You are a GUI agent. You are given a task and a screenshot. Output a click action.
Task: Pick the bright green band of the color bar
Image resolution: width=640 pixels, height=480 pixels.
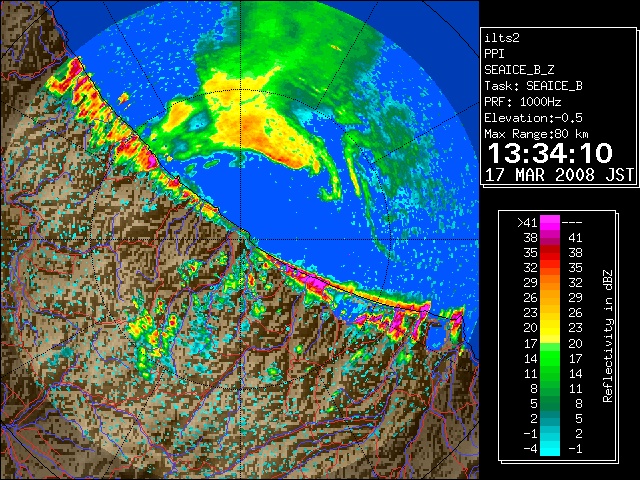550,358
